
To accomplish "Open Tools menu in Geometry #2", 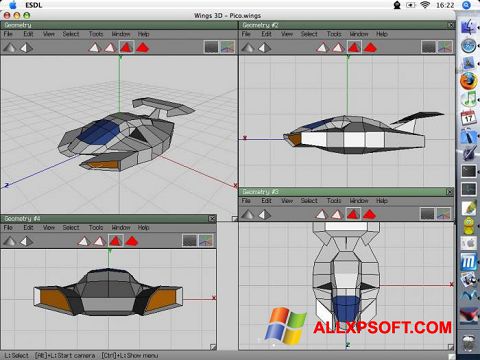I will tap(334, 34).
